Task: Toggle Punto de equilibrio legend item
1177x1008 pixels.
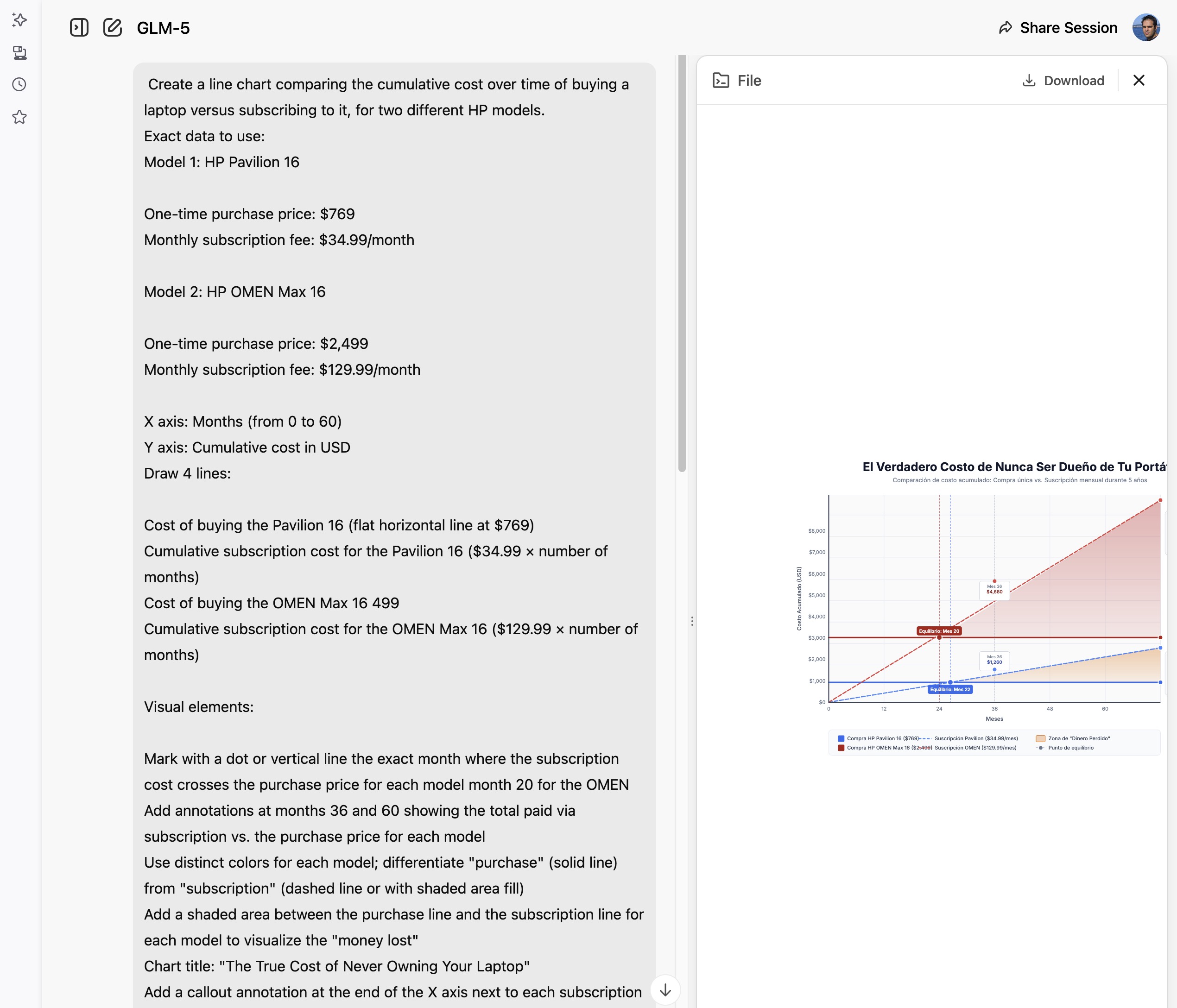Action: pos(1070,748)
